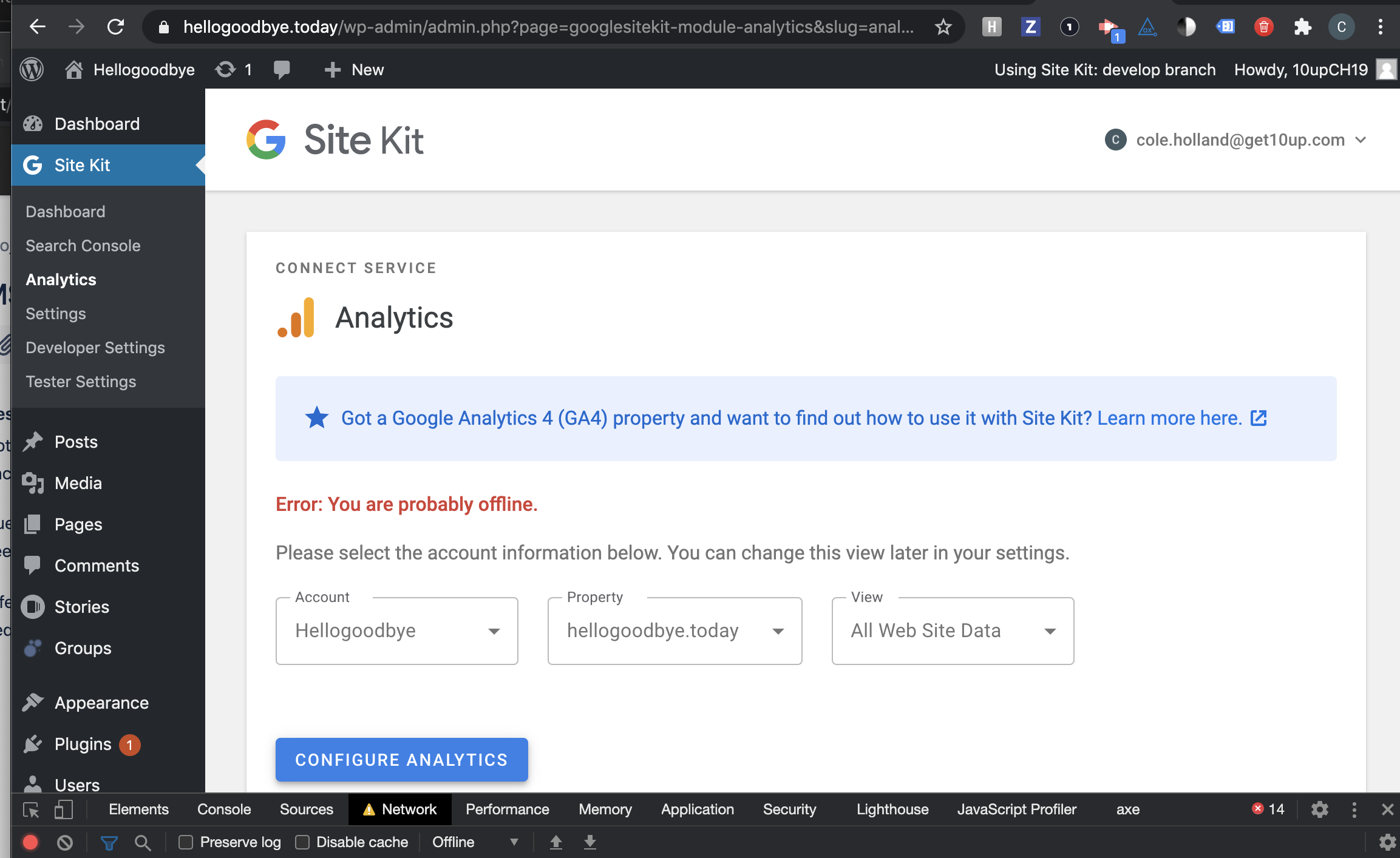This screenshot has height=858, width=1400.
Task: Open the Offline throttling dropdown
Action: (x=475, y=842)
